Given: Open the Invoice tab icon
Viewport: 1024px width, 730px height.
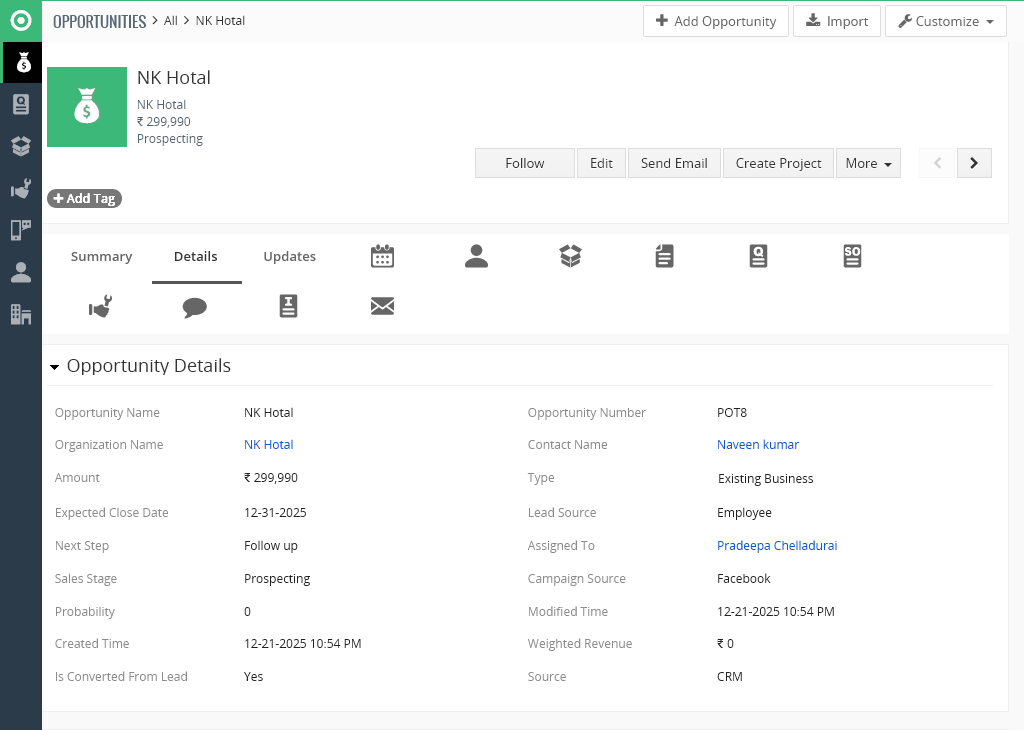Looking at the screenshot, I should point(288,306).
